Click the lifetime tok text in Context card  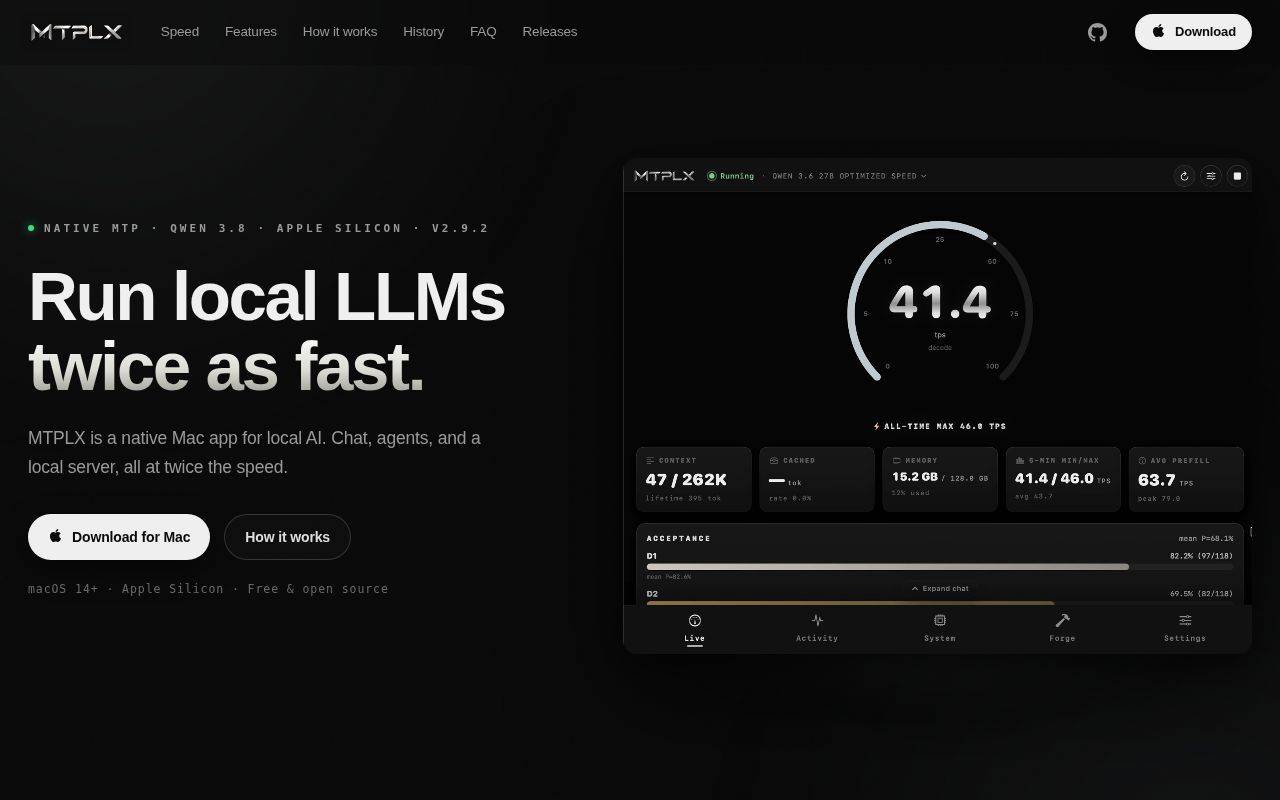pos(683,498)
